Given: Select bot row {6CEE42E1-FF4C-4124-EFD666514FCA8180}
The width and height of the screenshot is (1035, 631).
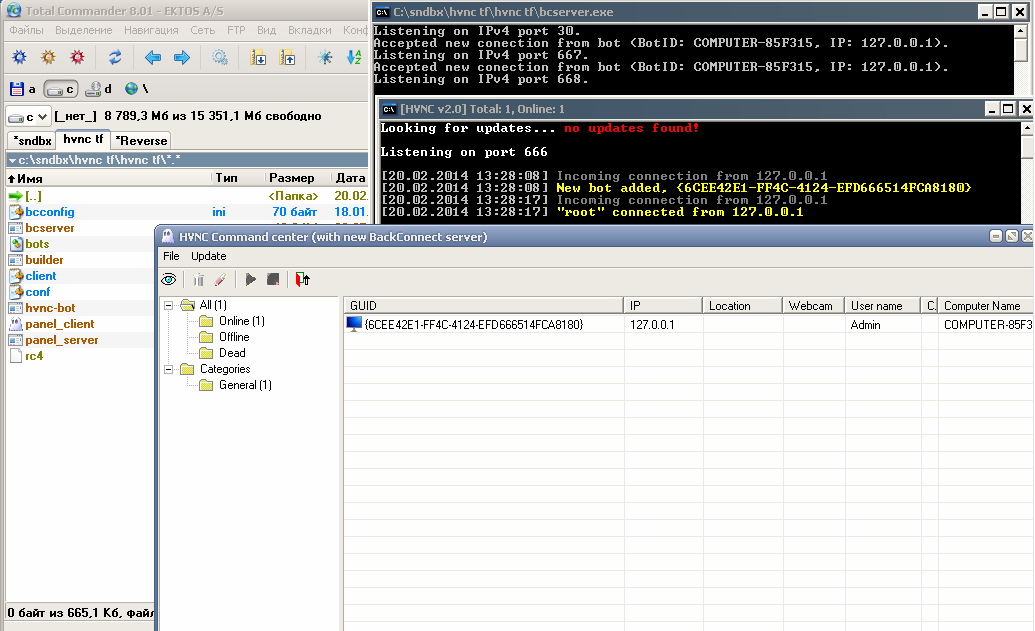Looking at the screenshot, I should click(688, 325).
